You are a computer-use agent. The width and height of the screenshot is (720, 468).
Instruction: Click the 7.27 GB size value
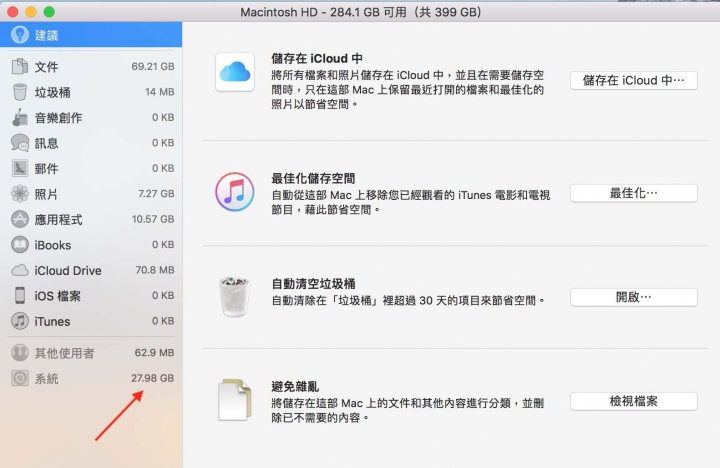[x=156, y=193]
